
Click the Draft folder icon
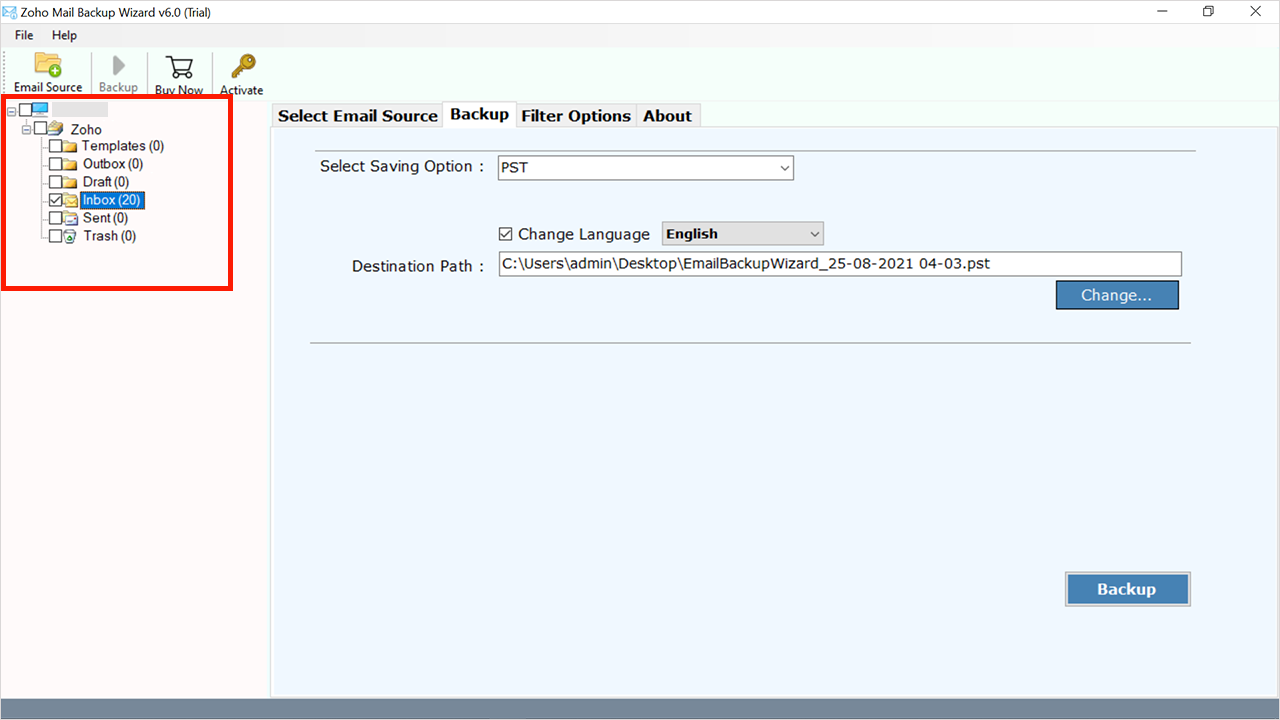tap(70, 182)
